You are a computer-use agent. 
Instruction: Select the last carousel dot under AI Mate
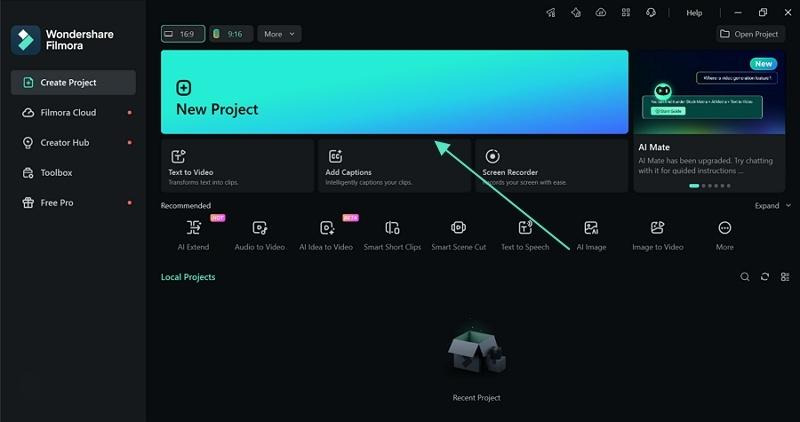729,186
